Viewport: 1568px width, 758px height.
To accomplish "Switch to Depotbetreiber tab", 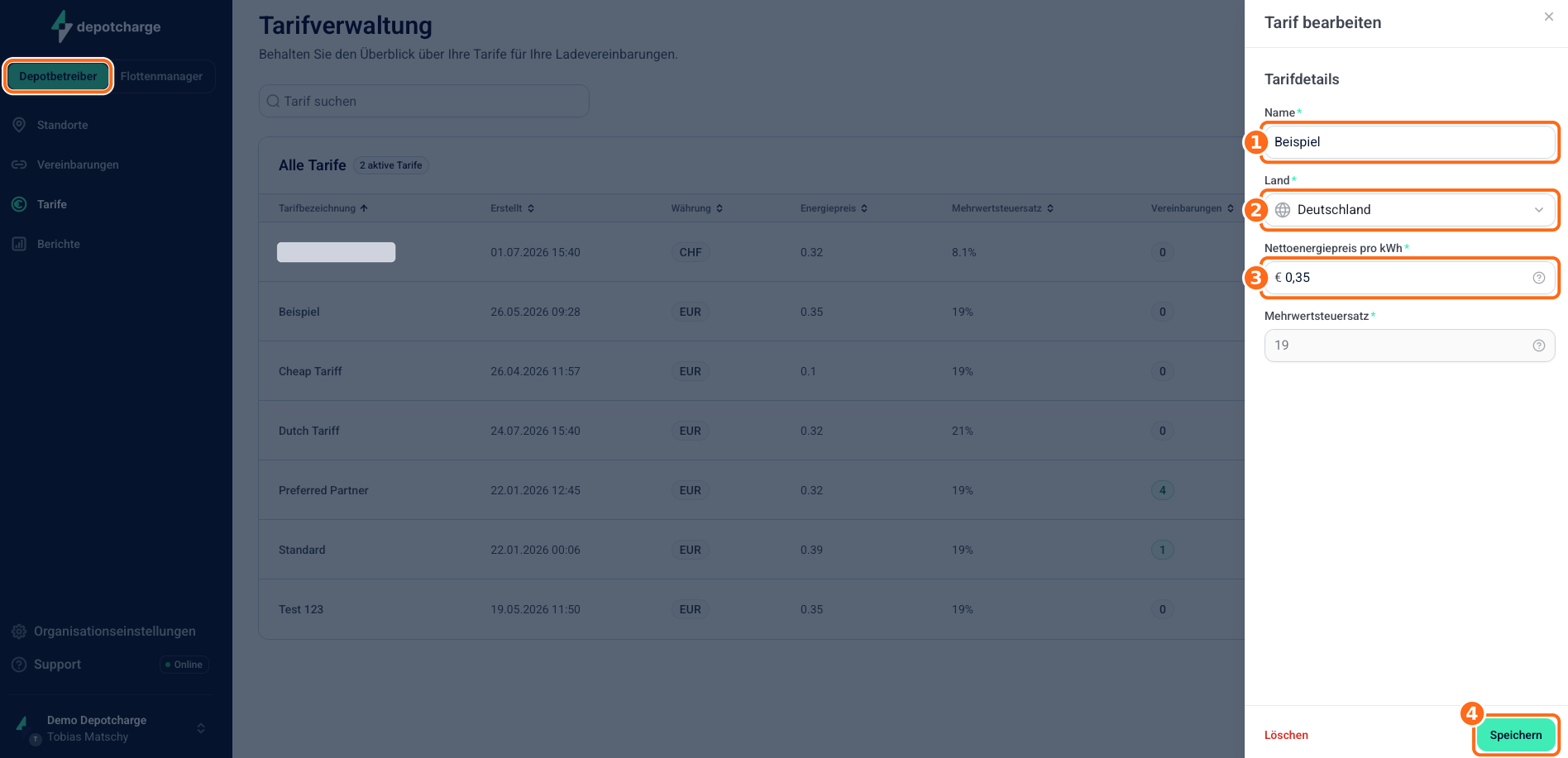I will [x=58, y=76].
